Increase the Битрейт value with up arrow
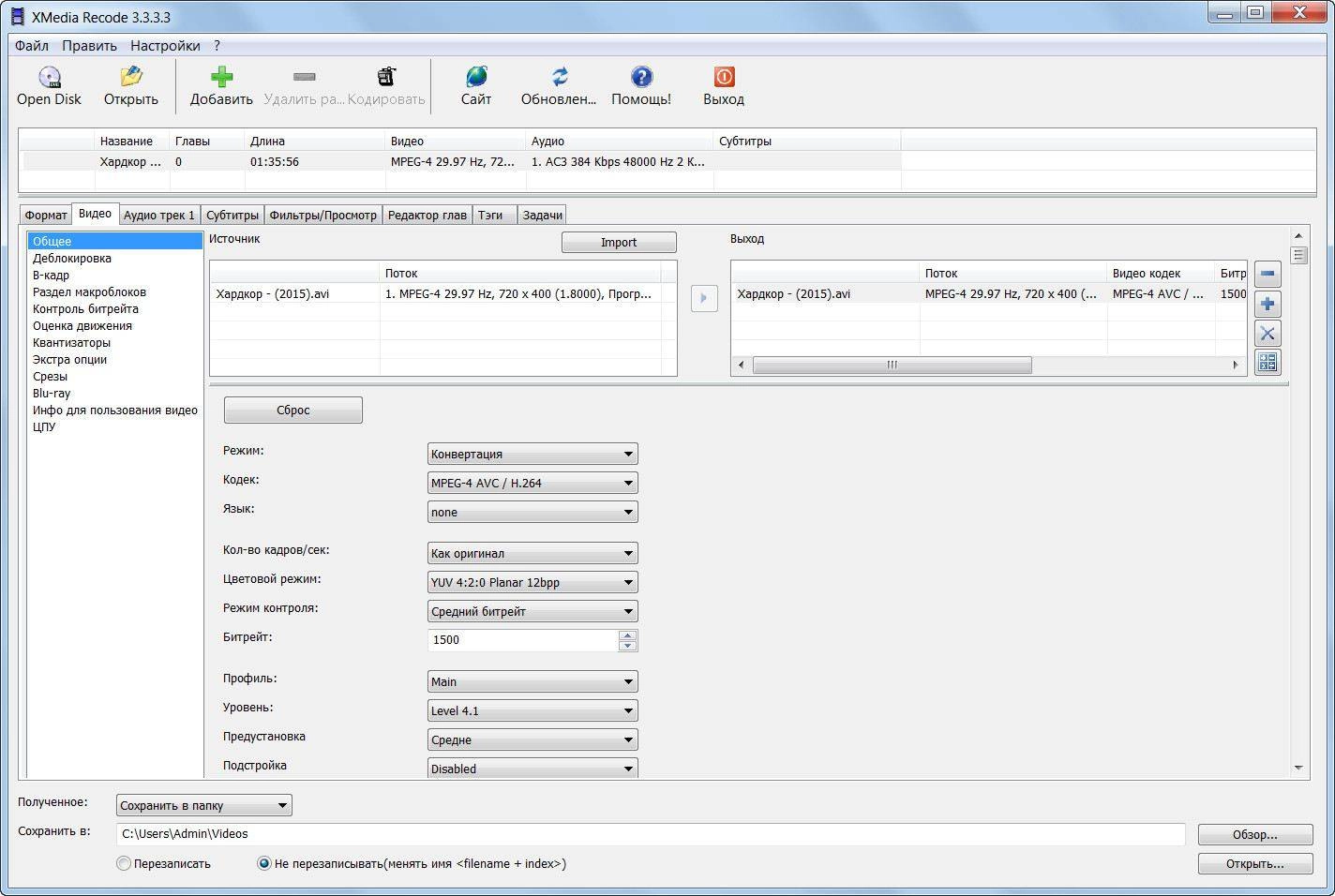The height and width of the screenshot is (896, 1335). [628, 635]
